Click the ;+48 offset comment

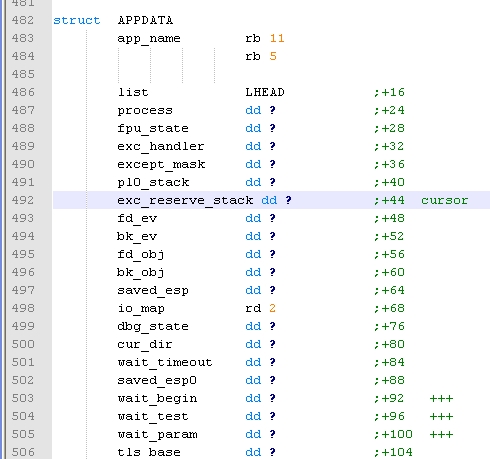click(389, 218)
